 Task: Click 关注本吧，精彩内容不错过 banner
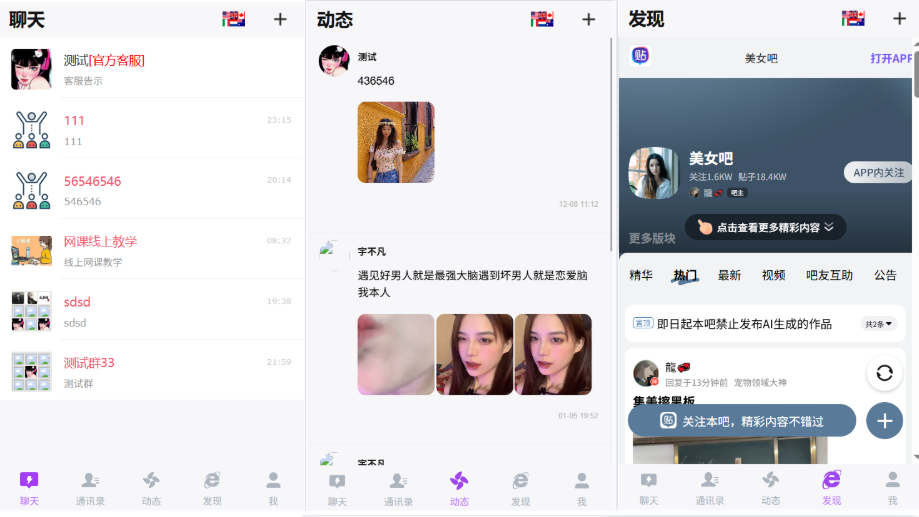[x=741, y=420]
